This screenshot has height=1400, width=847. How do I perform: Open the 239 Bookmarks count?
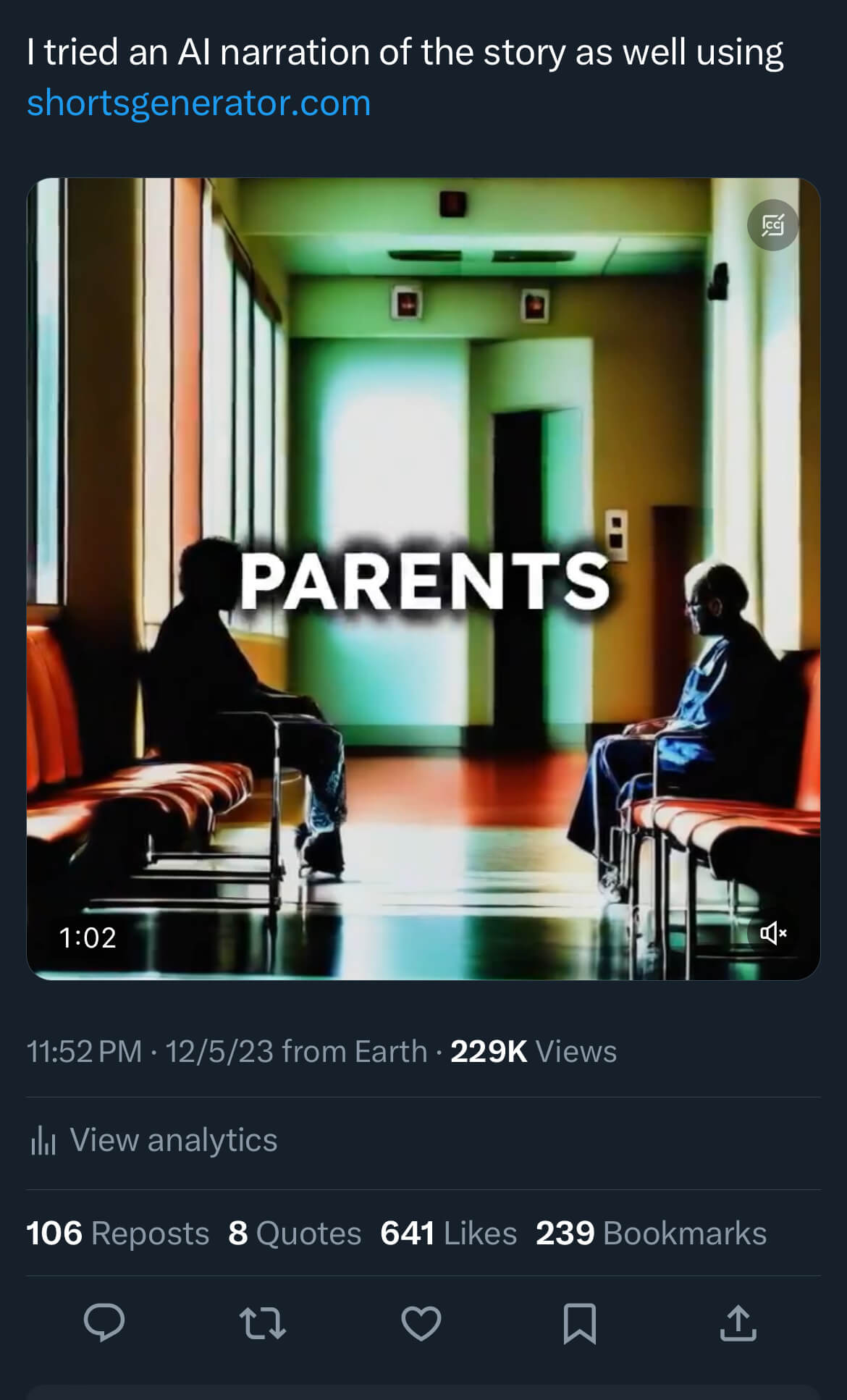coord(651,1233)
